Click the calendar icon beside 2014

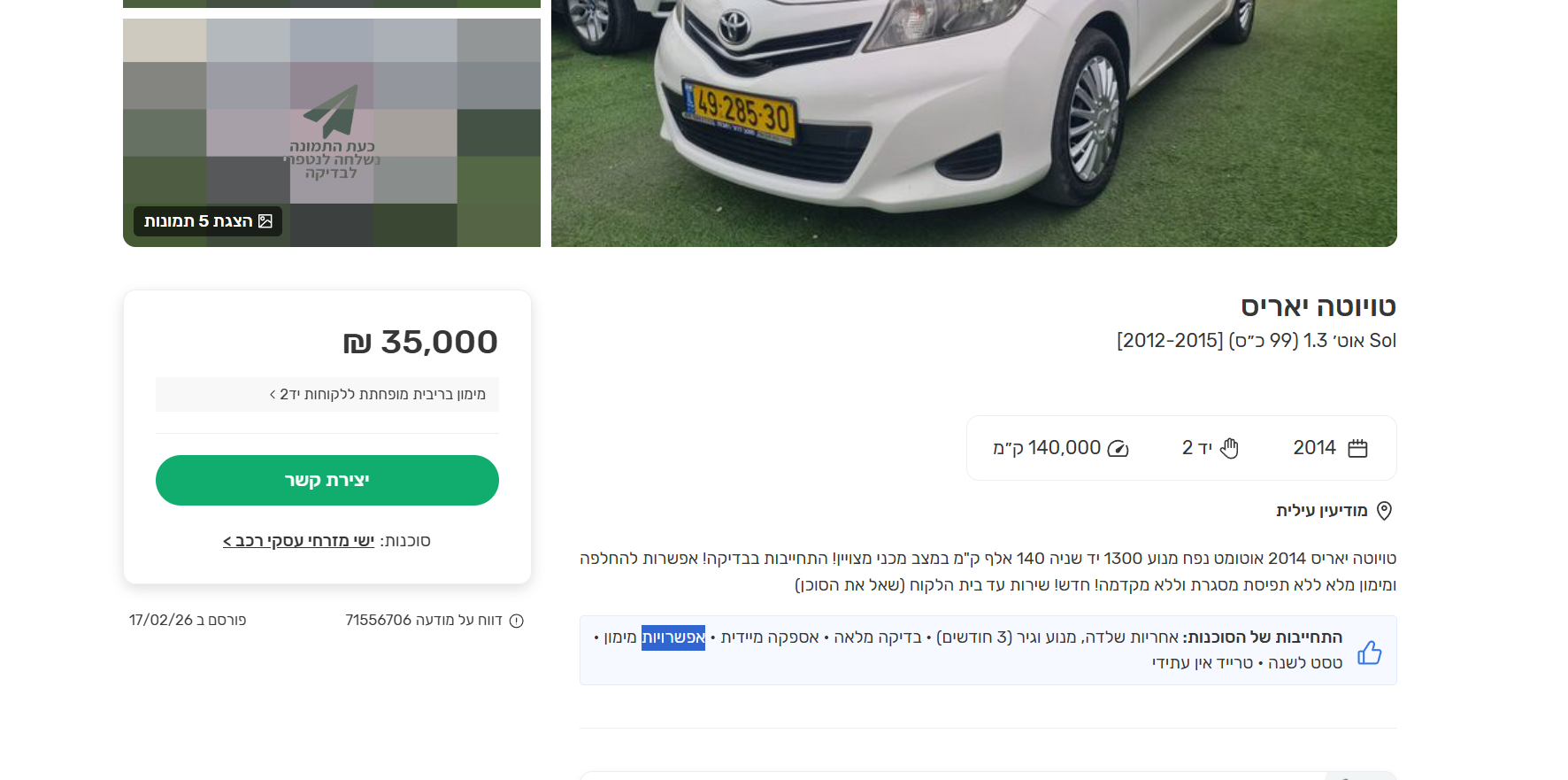(x=1357, y=449)
